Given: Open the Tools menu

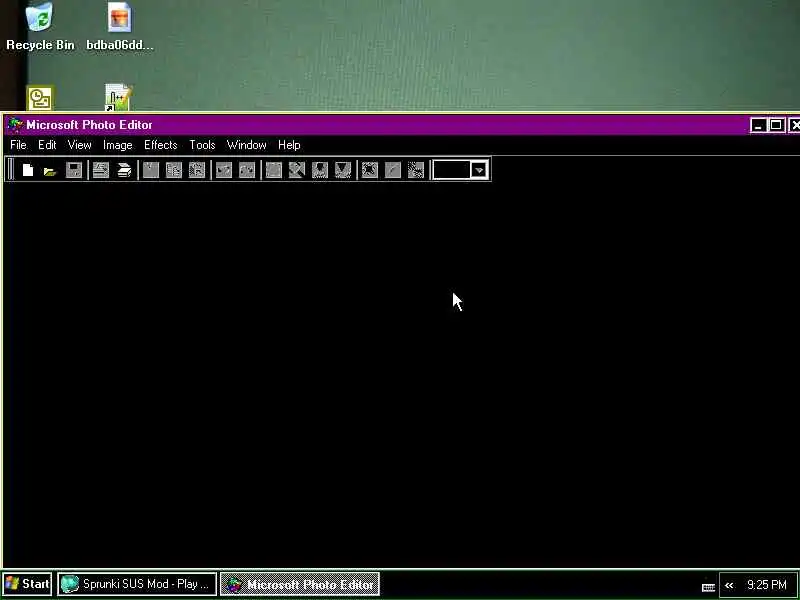Looking at the screenshot, I should pyautogui.click(x=202, y=145).
